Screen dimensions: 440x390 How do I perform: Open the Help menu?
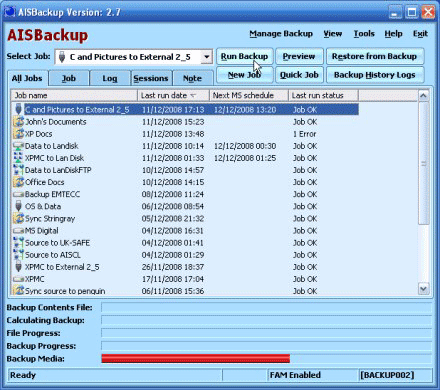point(393,34)
